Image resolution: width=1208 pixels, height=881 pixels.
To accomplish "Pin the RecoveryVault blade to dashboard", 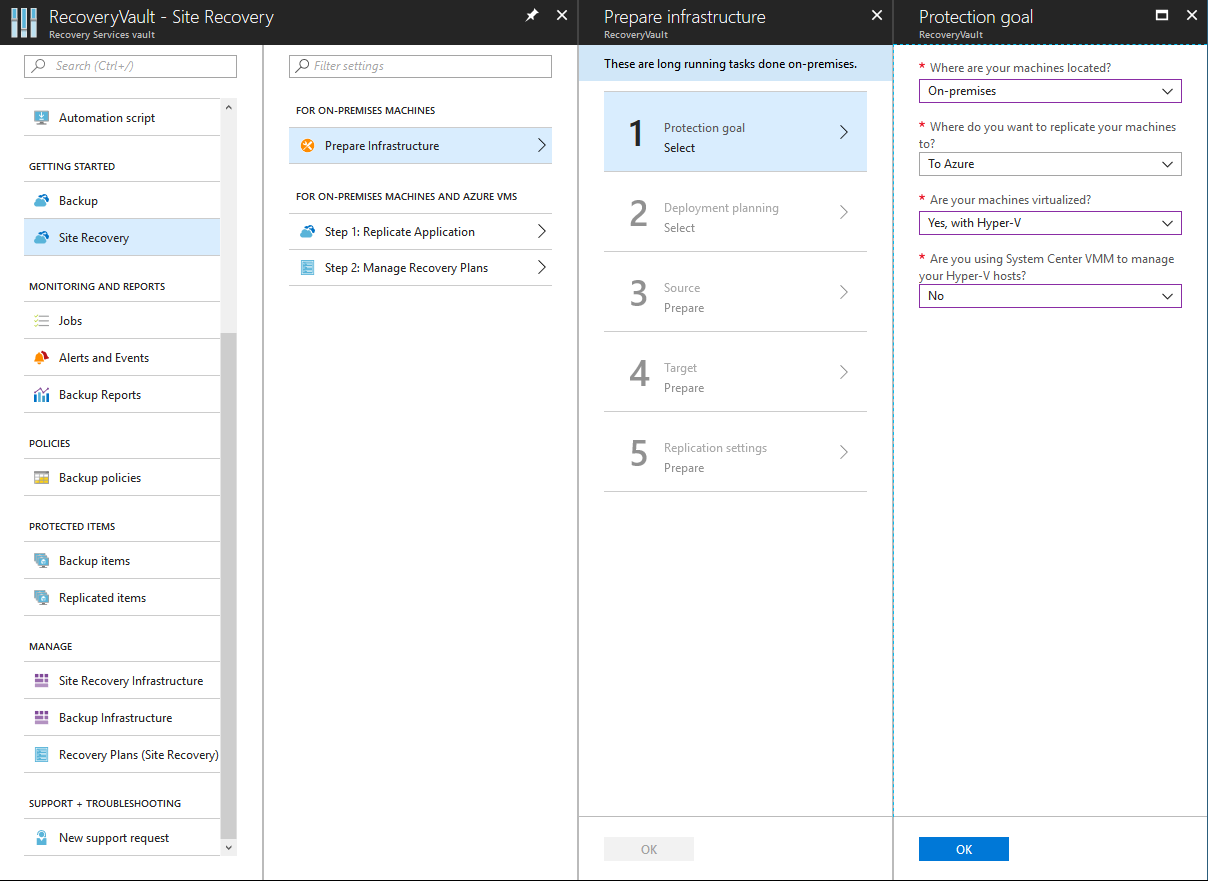I will click(532, 15).
